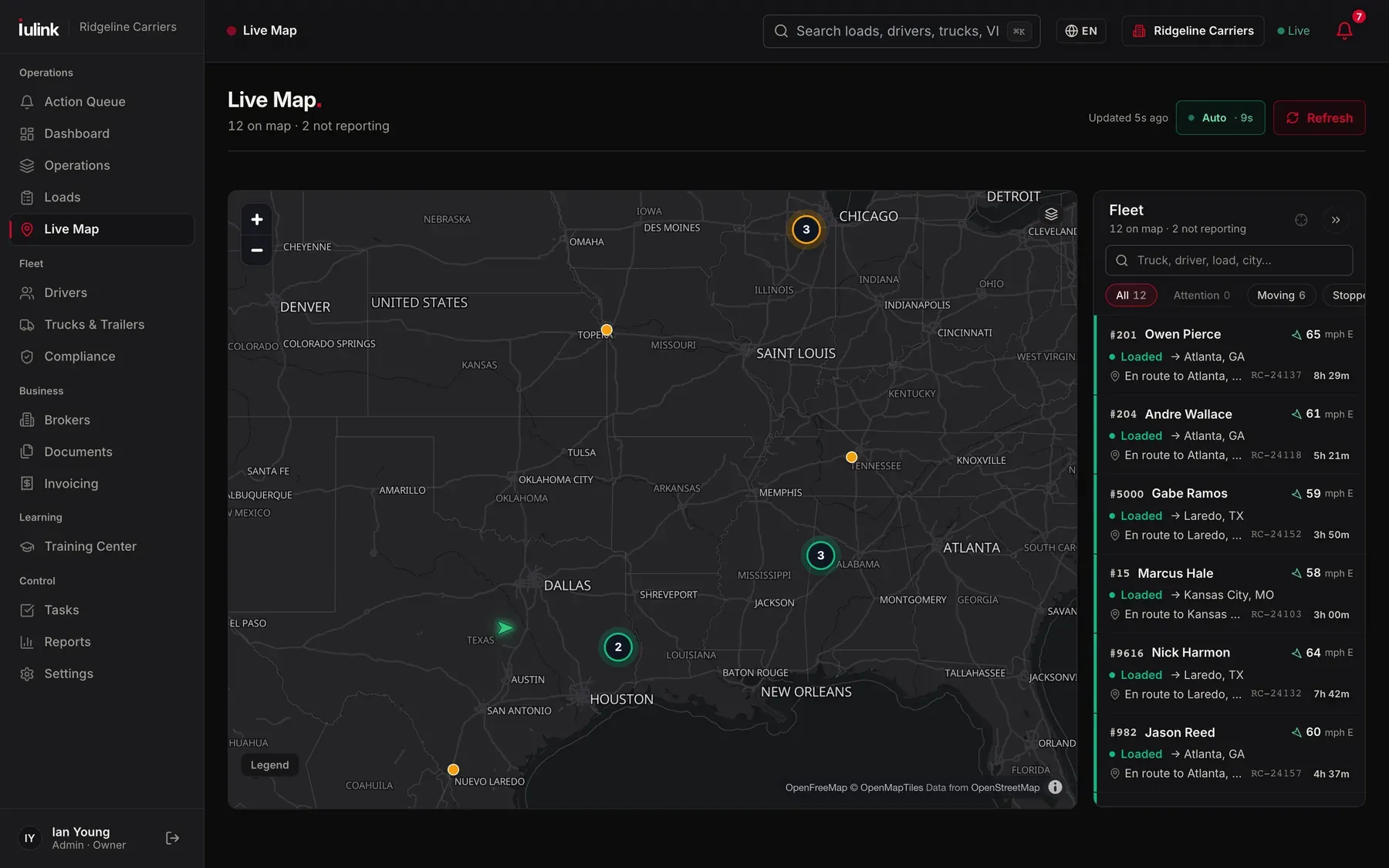The image size is (1389, 868).
Task: Select Marcus Hale truck #15 card
Action: [x=1230, y=593]
